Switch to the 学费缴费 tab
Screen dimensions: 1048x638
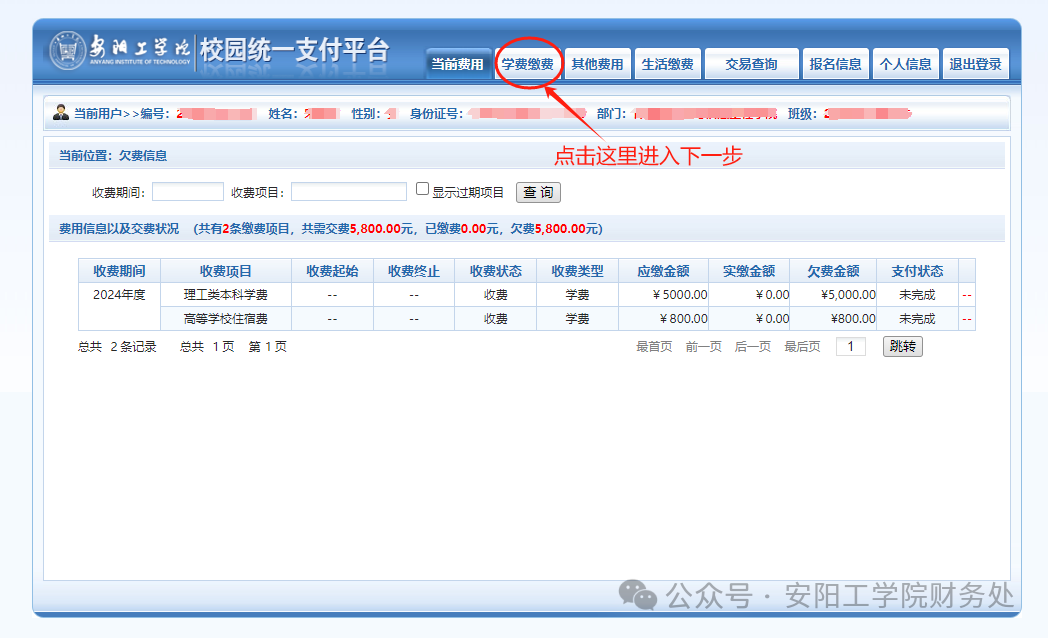(527, 64)
